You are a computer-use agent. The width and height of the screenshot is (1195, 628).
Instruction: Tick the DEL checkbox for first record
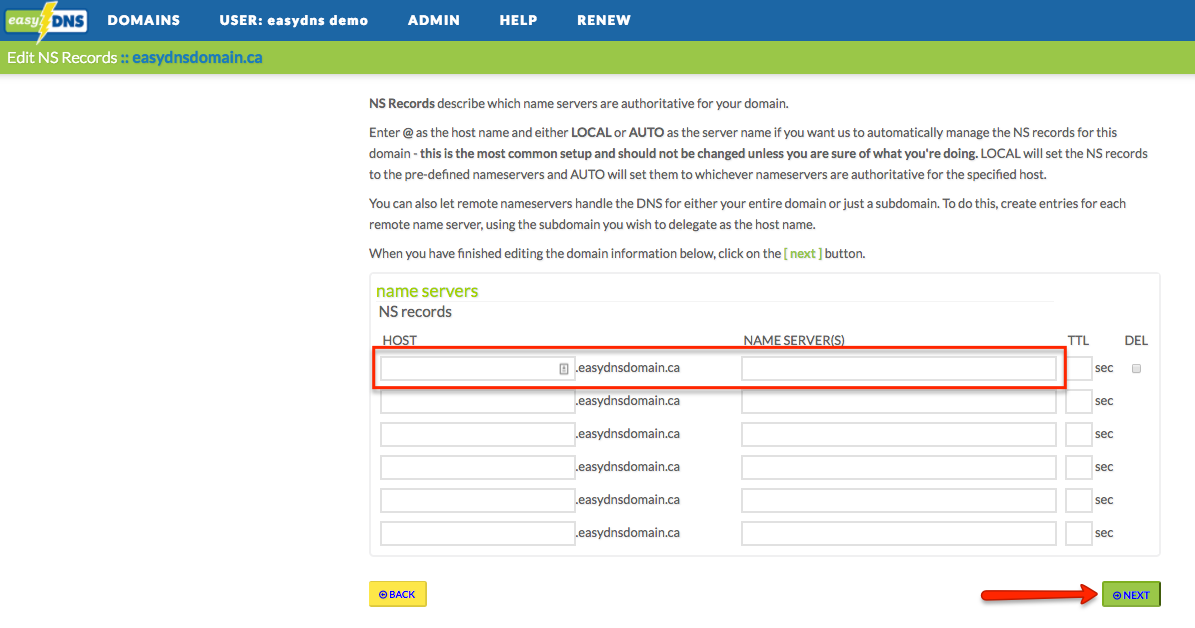(1136, 369)
